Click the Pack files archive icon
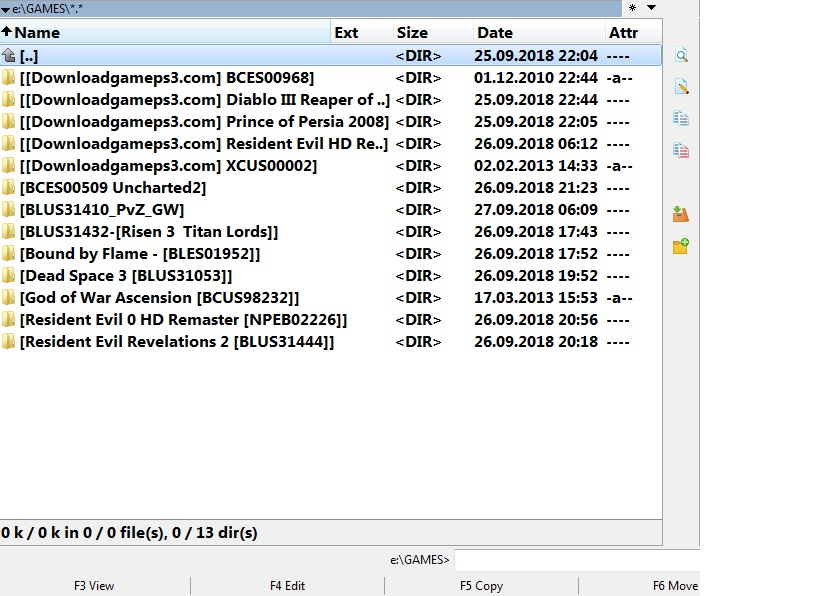Viewport: 819px width, 596px height. pos(681,214)
